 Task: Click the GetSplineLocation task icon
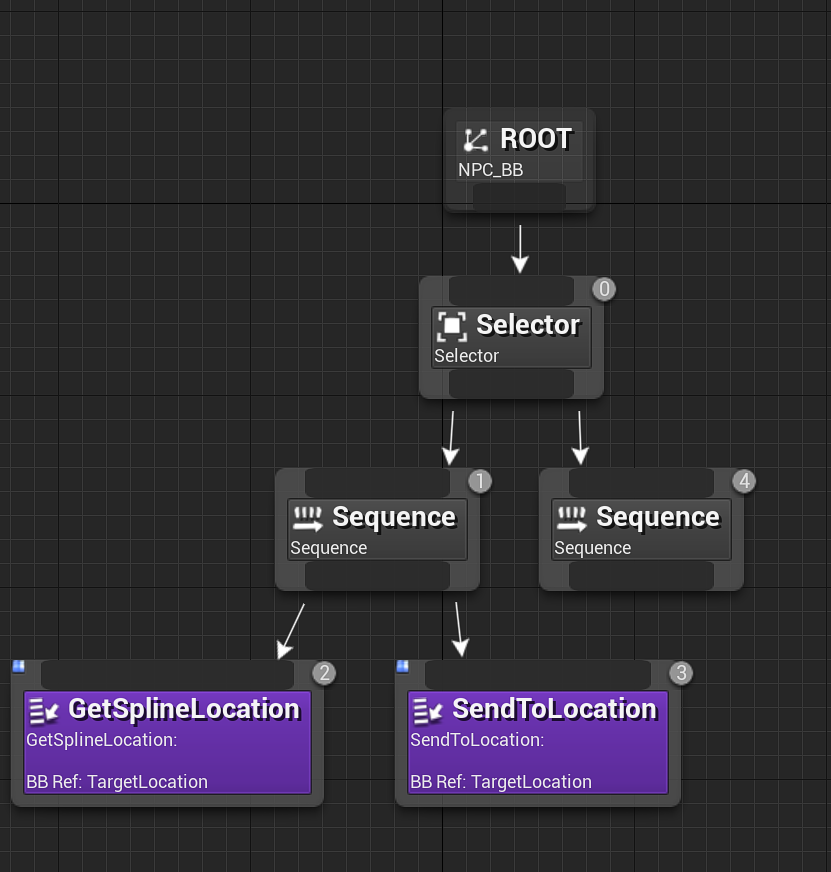tap(44, 710)
